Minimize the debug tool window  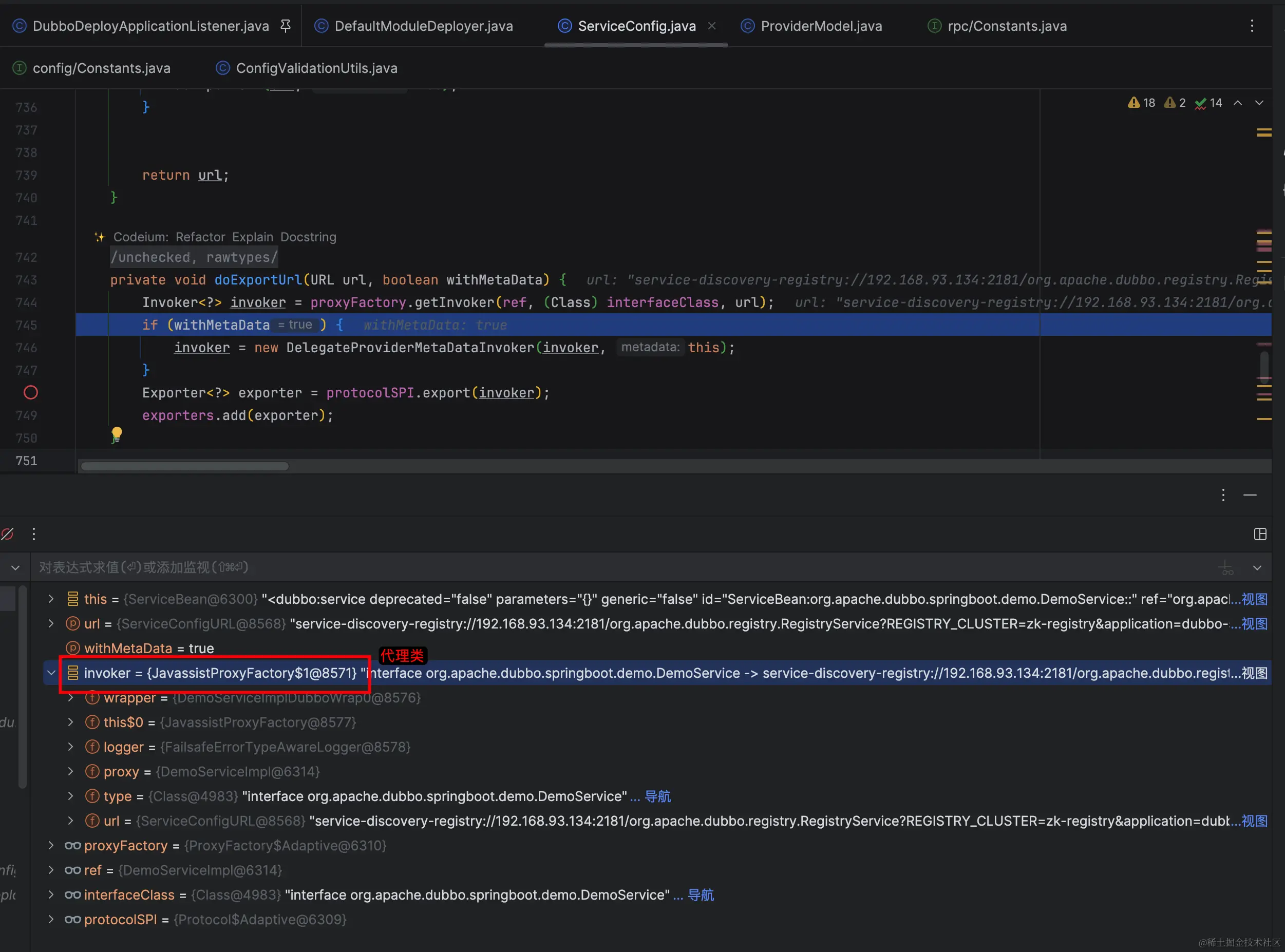point(1250,495)
